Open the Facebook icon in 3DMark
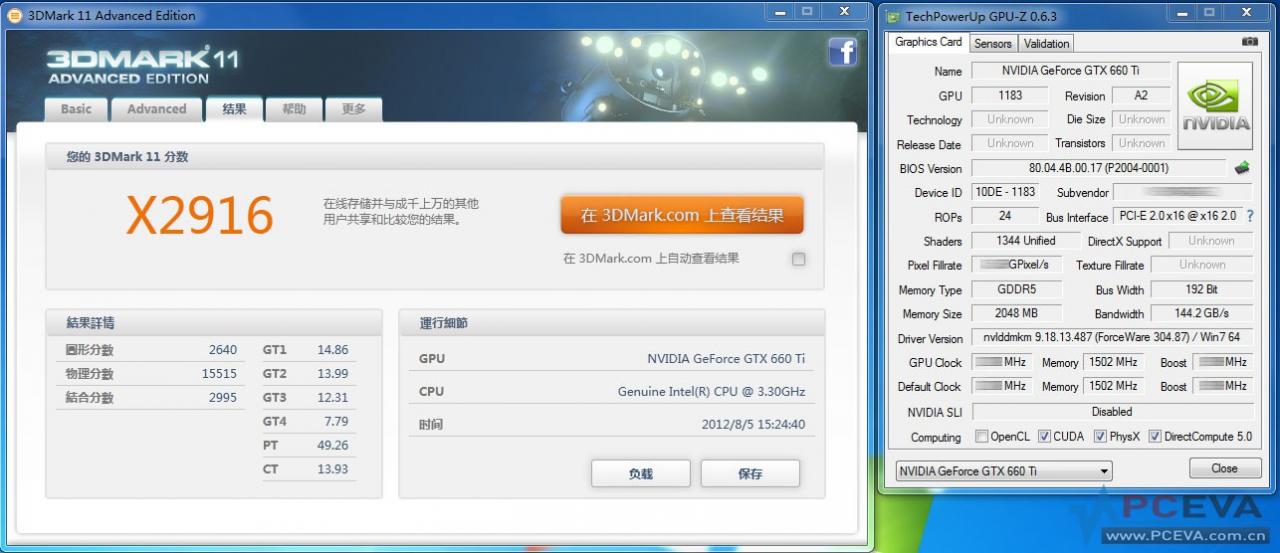The height and width of the screenshot is (553, 1280). pyautogui.click(x=842, y=52)
